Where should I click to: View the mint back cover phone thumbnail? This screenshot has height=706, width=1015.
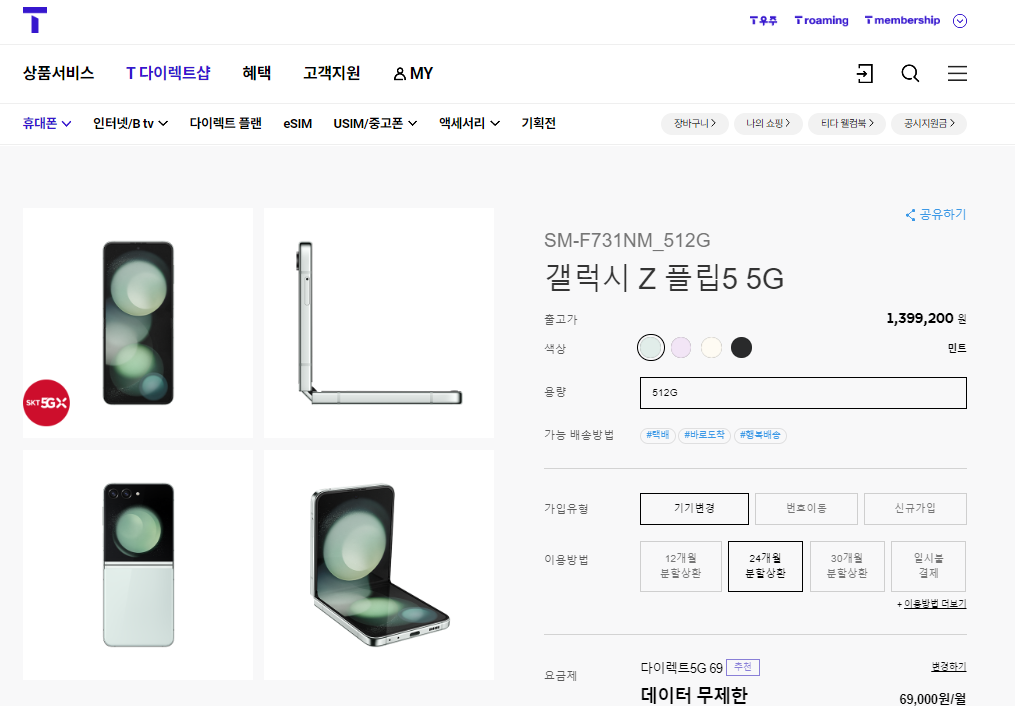[x=138, y=565]
